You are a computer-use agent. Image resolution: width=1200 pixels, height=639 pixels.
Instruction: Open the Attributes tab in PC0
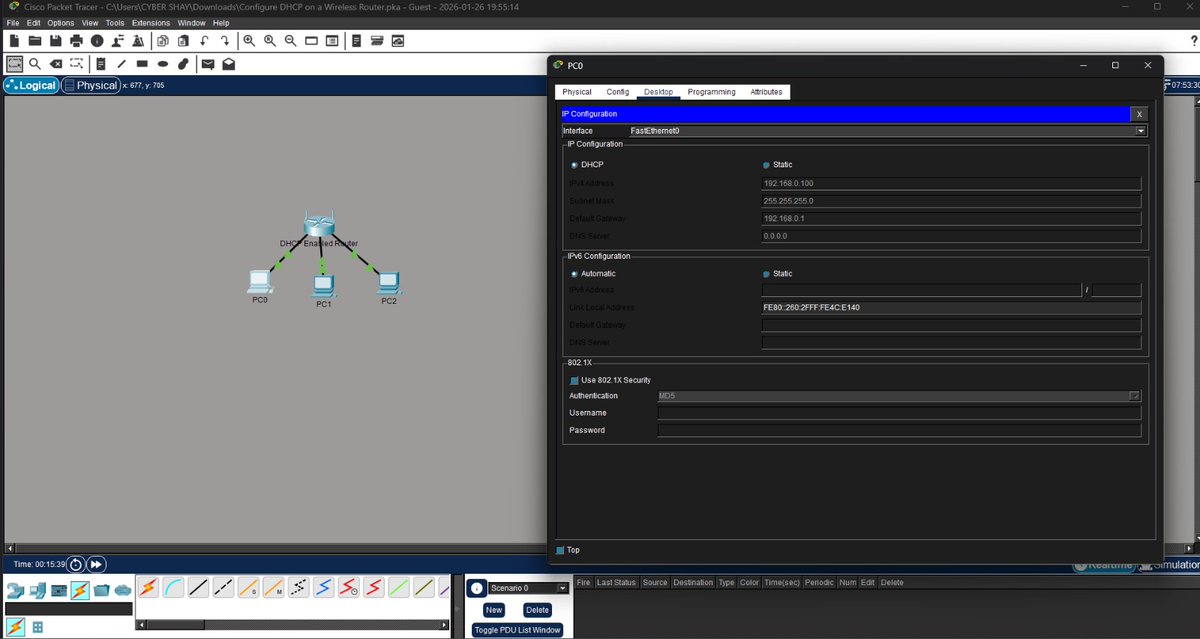767,92
